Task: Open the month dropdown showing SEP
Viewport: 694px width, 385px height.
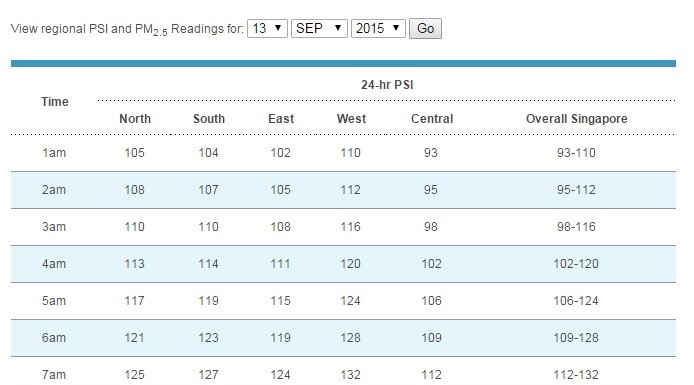Action: (319, 29)
